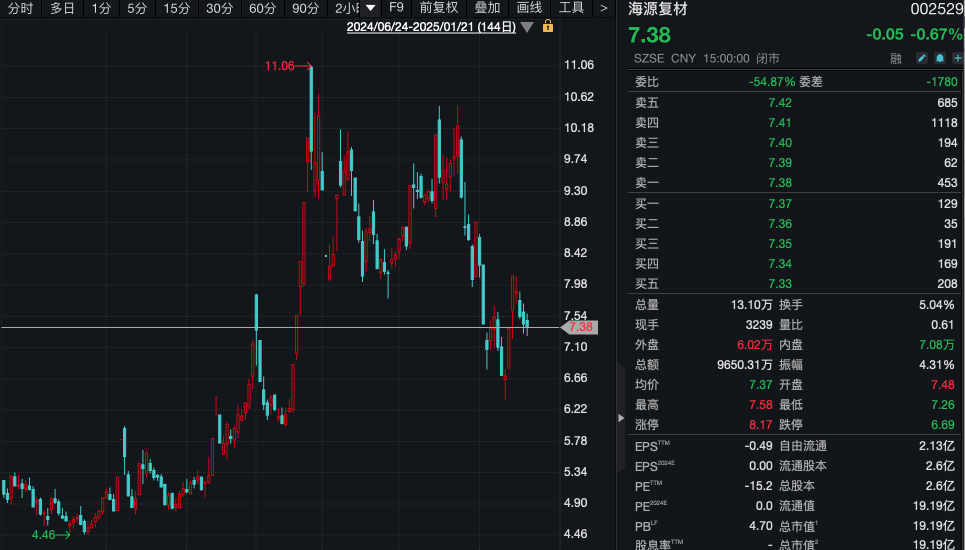Click the 前复权 price adjustment button
This screenshot has height=550, width=965.
tap(438, 8)
